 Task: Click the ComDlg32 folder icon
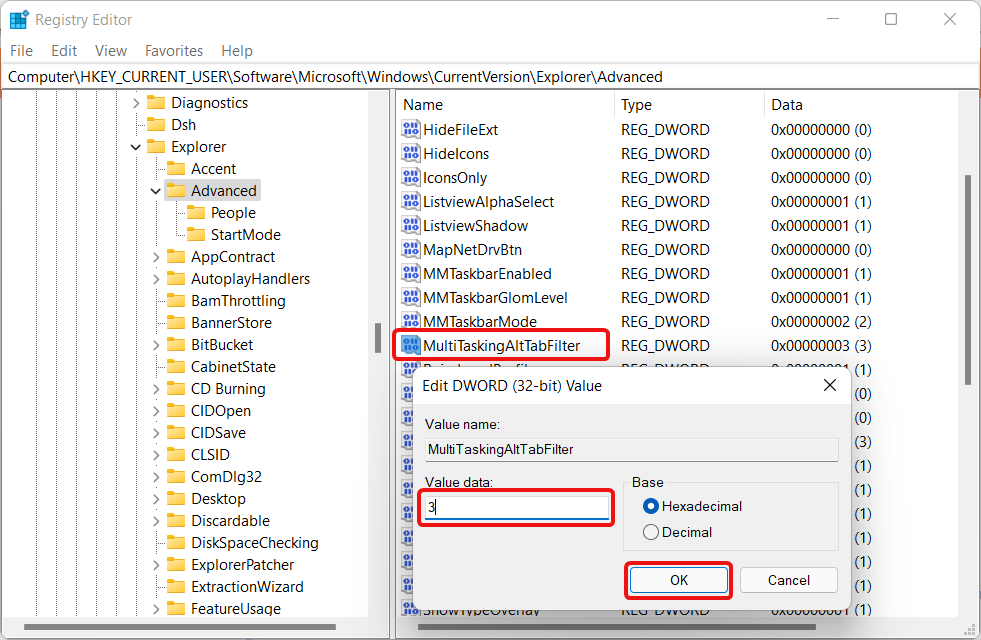(x=176, y=477)
